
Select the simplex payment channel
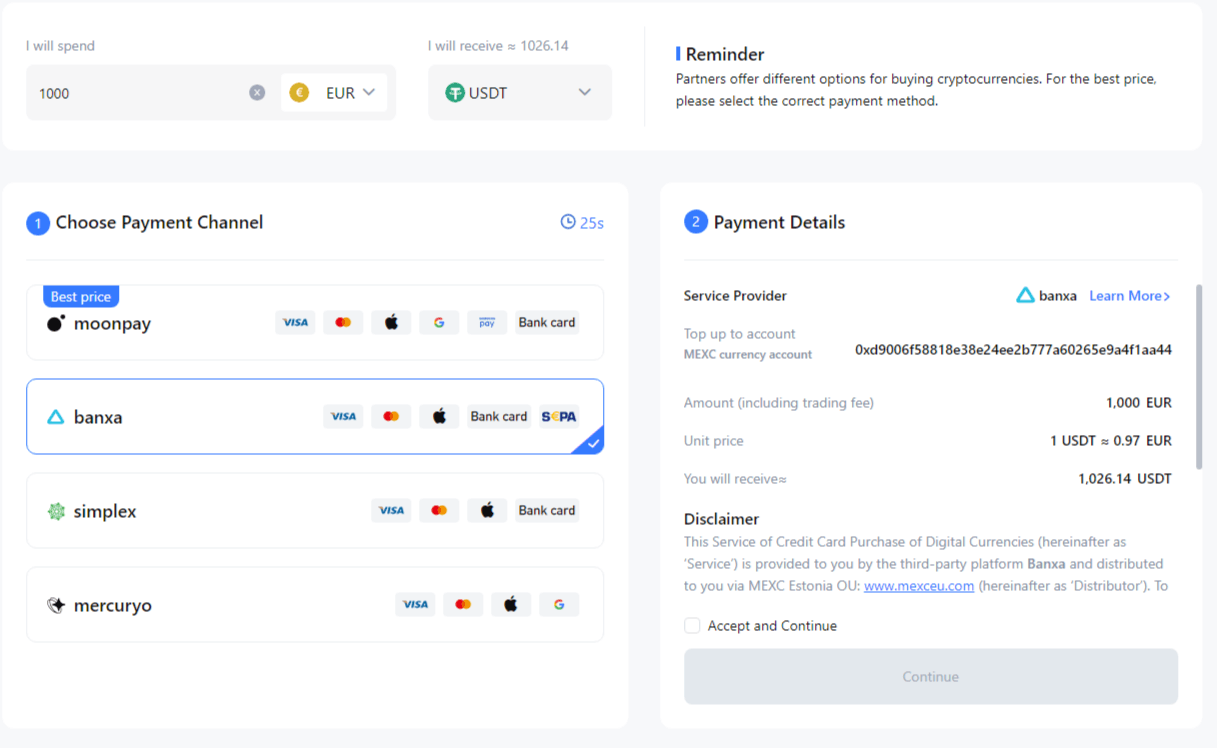(x=104, y=512)
